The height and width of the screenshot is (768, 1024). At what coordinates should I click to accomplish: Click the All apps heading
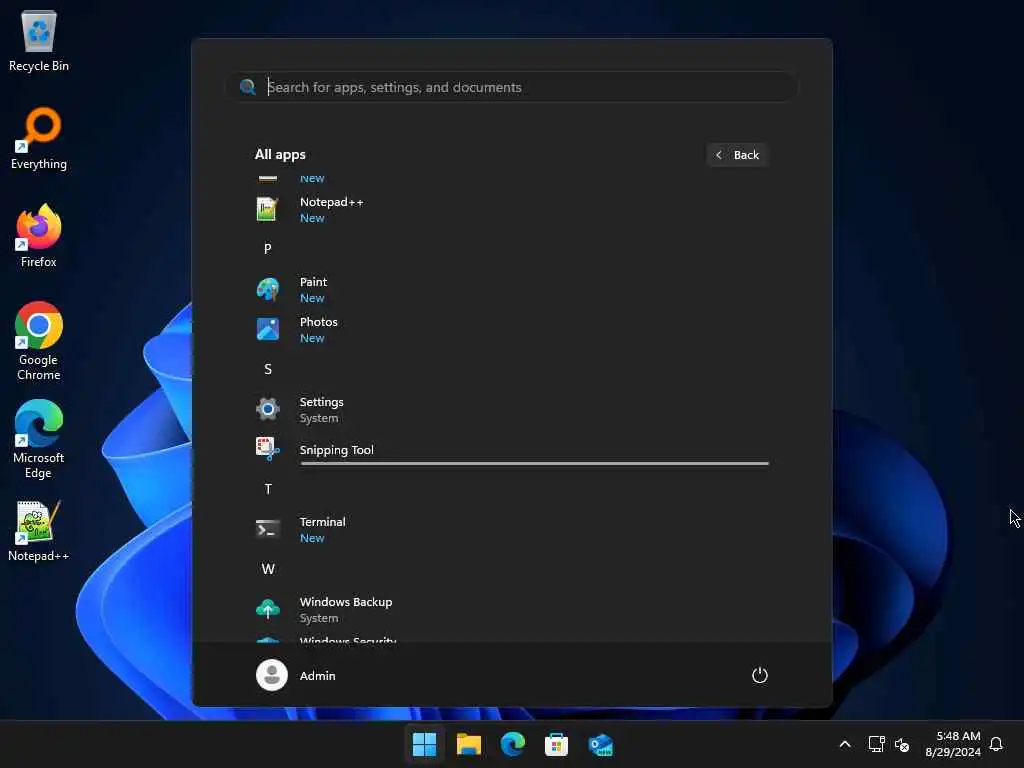pyautogui.click(x=280, y=155)
